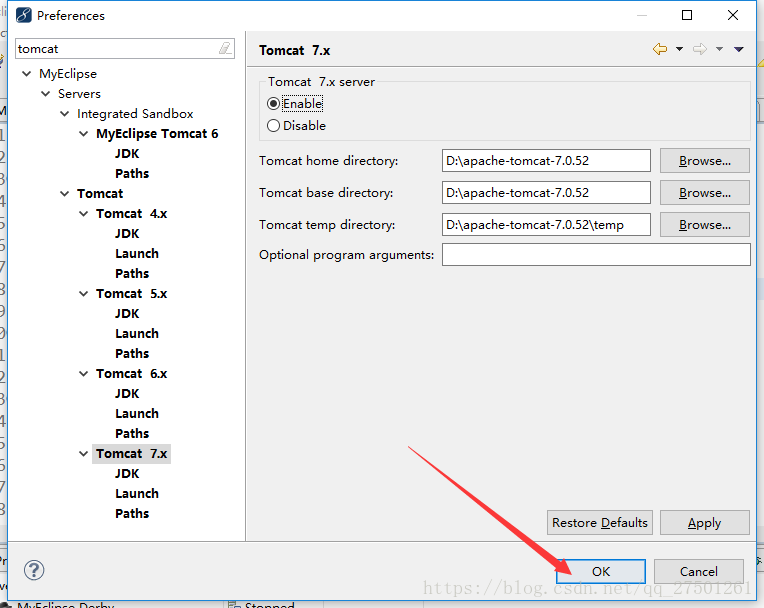Image resolution: width=764 pixels, height=608 pixels.
Task: Select the Disable radio button
Action: (273, 126)
